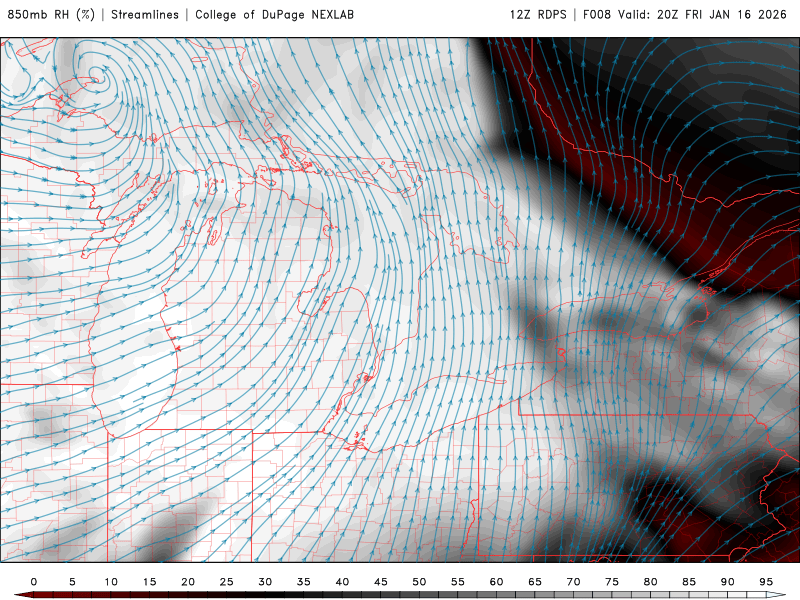
Task: Select the "45" value on the color scale
Action: (x=381, y=582)
